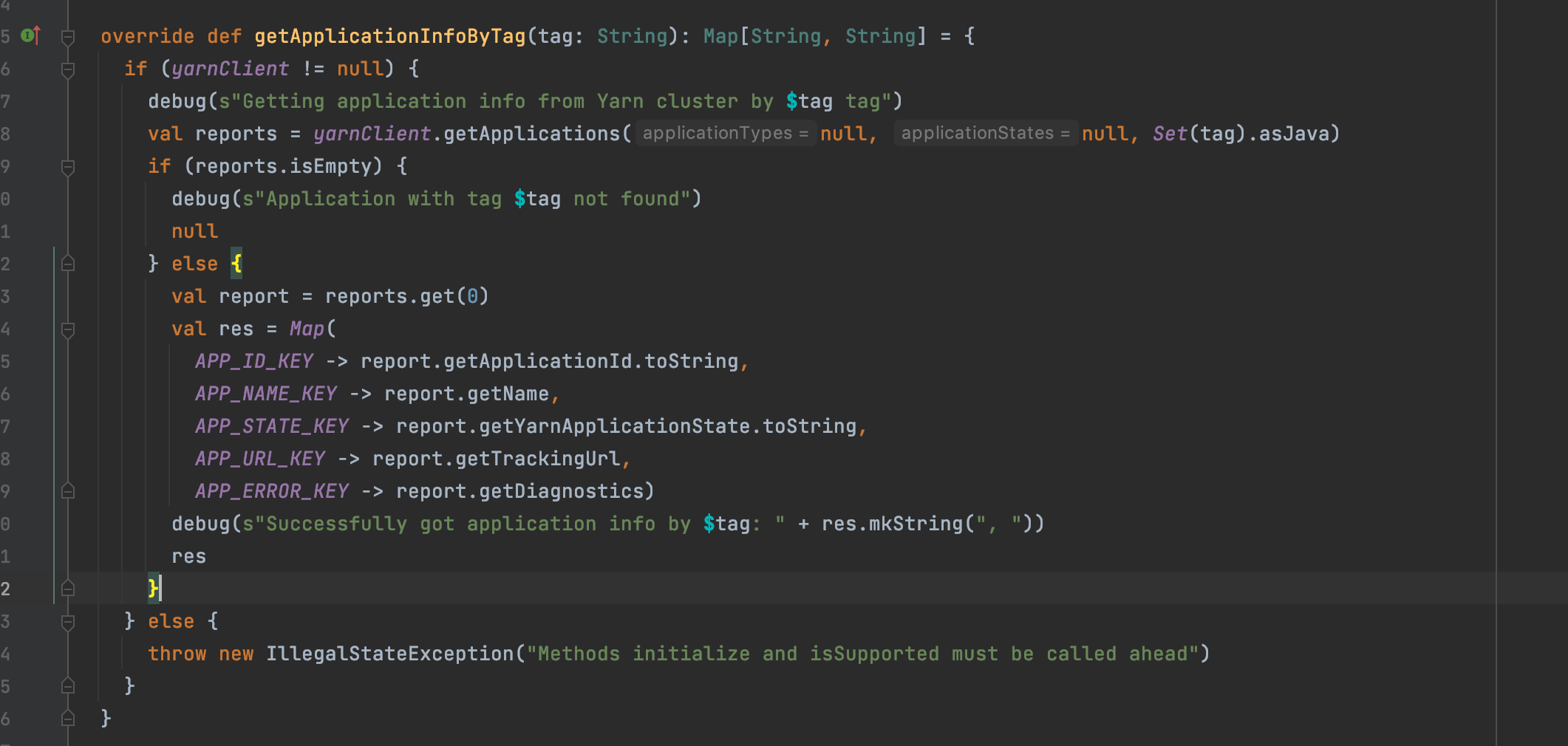Click the standalone 'null' return line
Screen dimensions: 1568x746
tap(194, 231)
